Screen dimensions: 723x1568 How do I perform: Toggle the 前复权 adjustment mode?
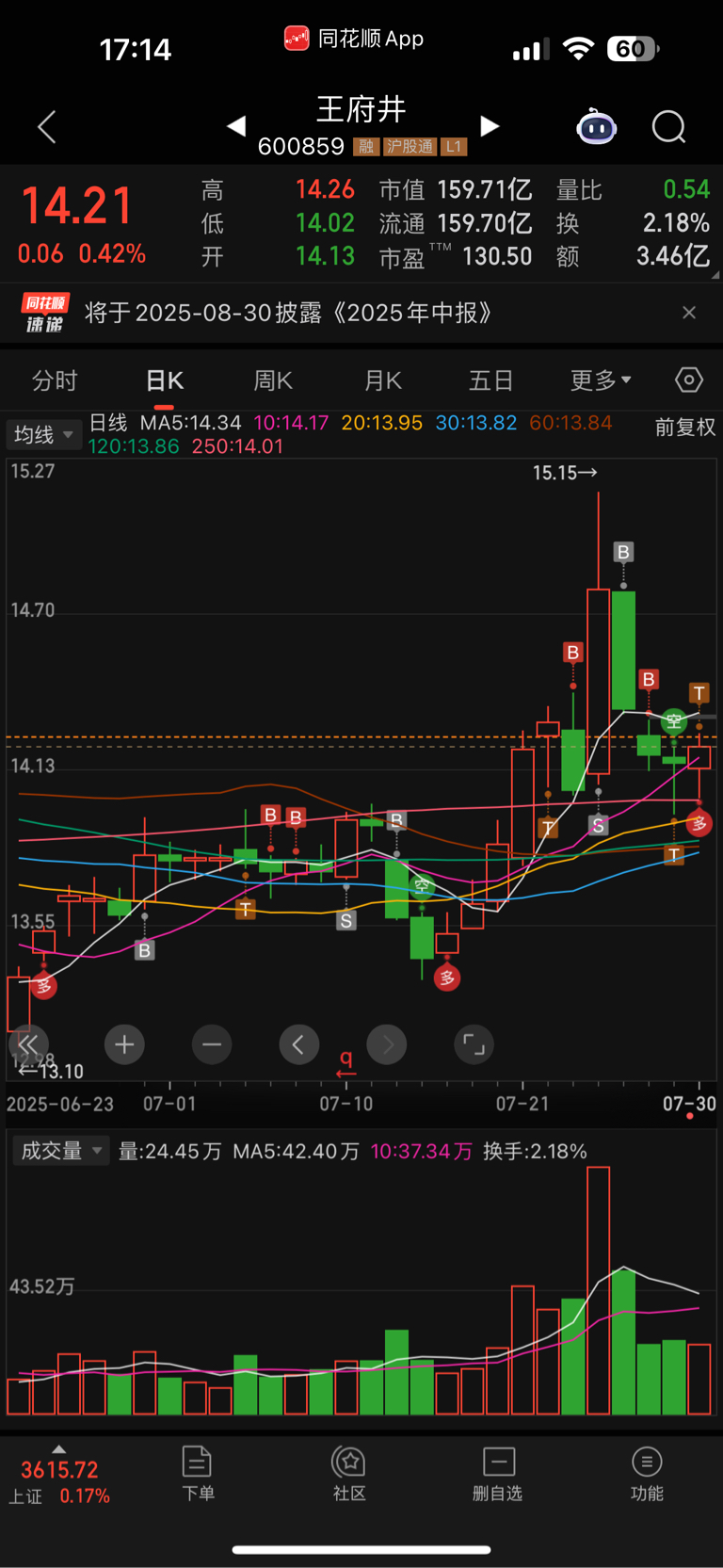tap(685, 428)
